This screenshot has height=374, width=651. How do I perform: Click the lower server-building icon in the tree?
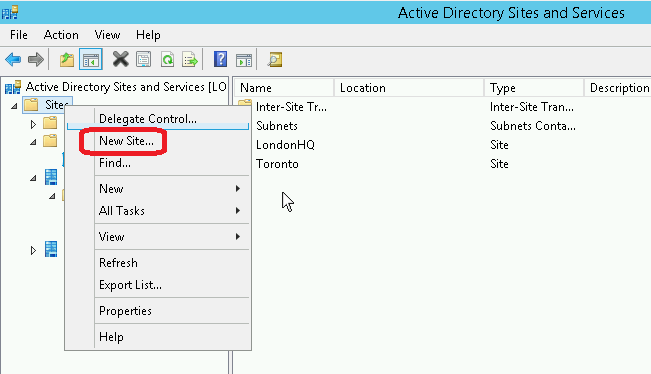[51, 249]
